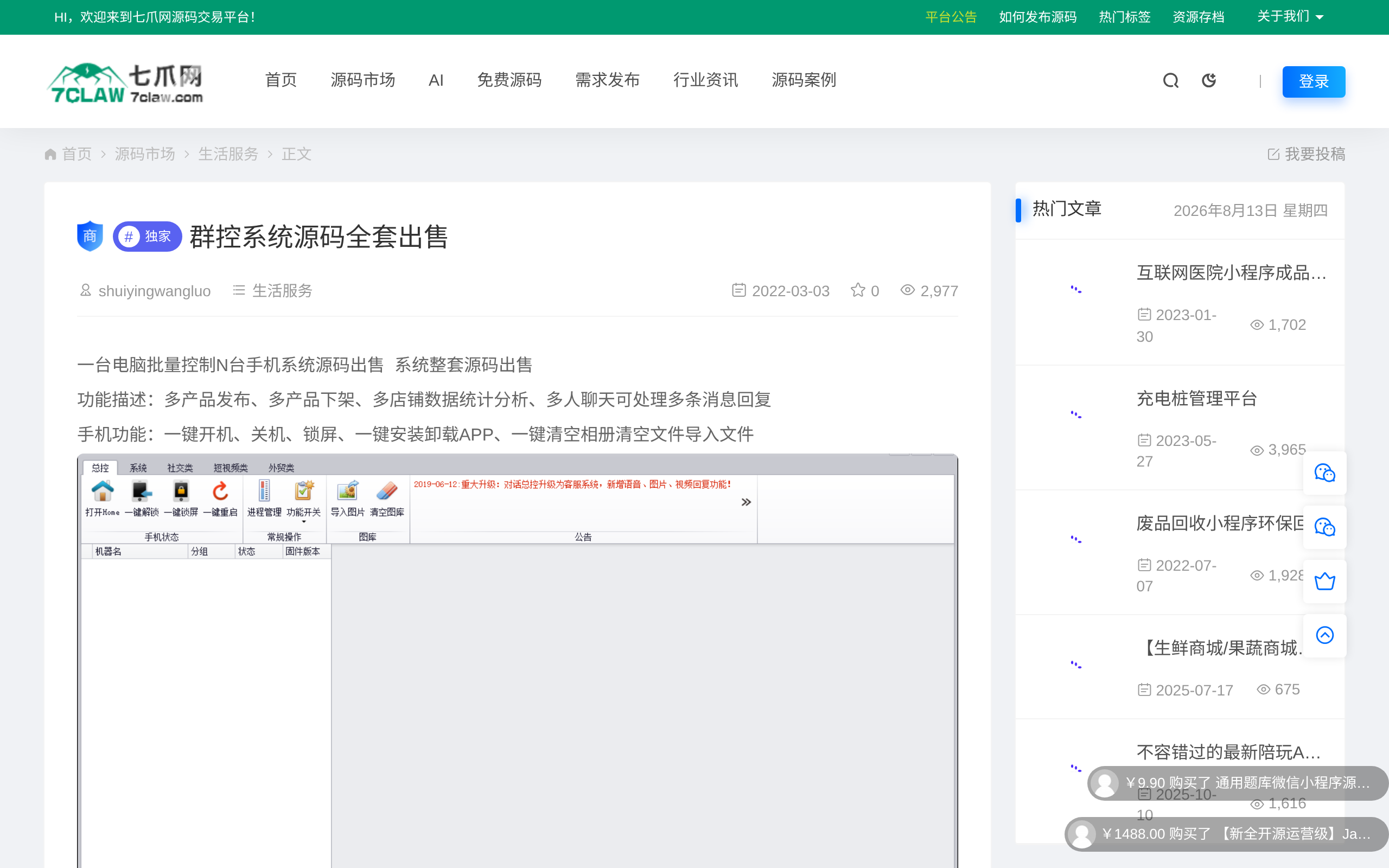Click the 机器名 column header
Image resolution: width=1389 pixels, height=868 pixels.
pyautogui.click(x=141, y=551)
